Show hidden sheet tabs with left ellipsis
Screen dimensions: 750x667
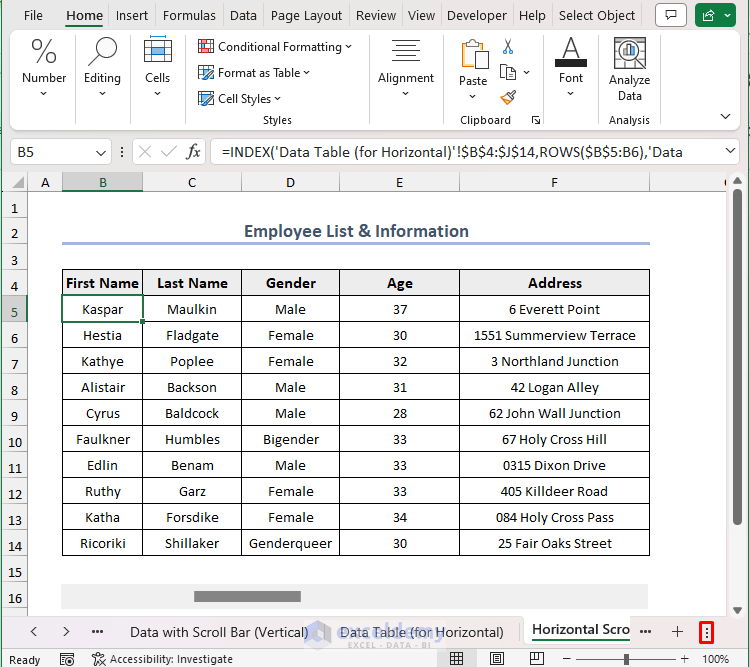pyautogui.click(x=98, y=632)
